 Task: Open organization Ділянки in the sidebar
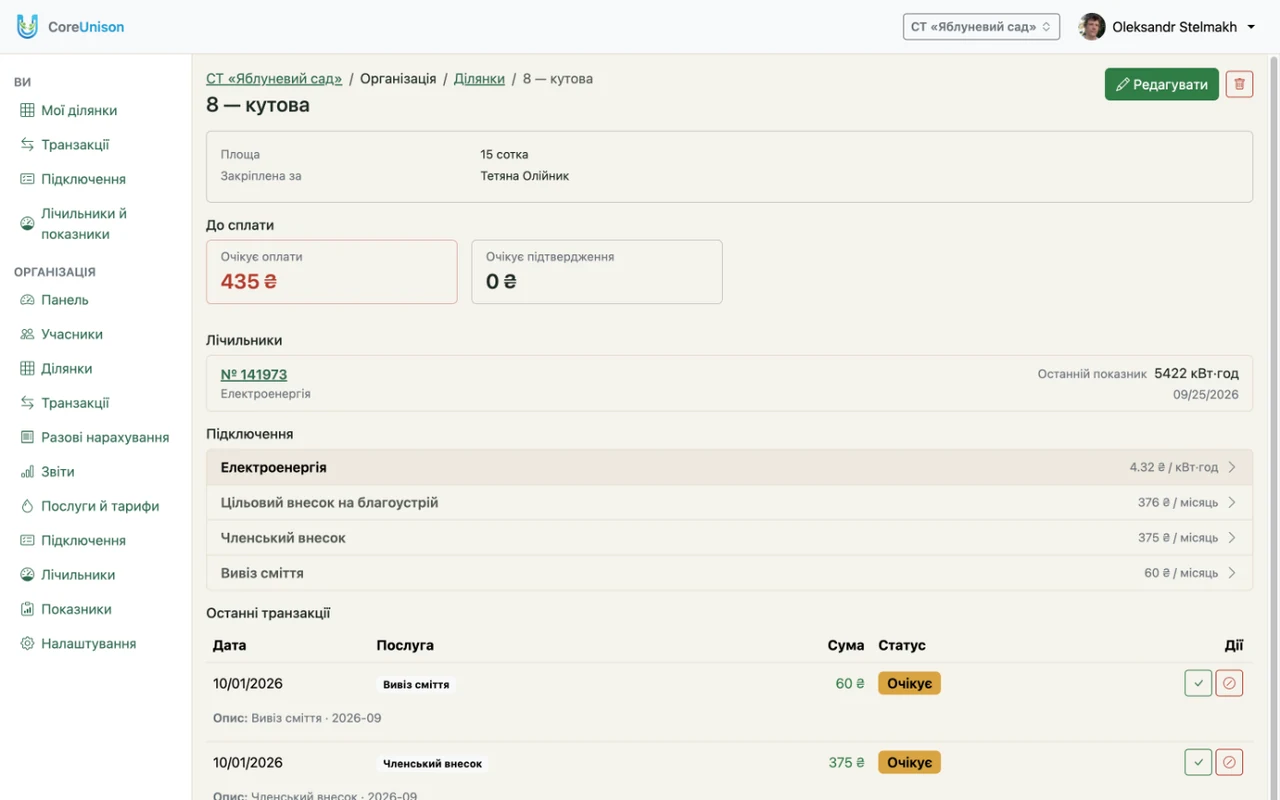(66, 369)
